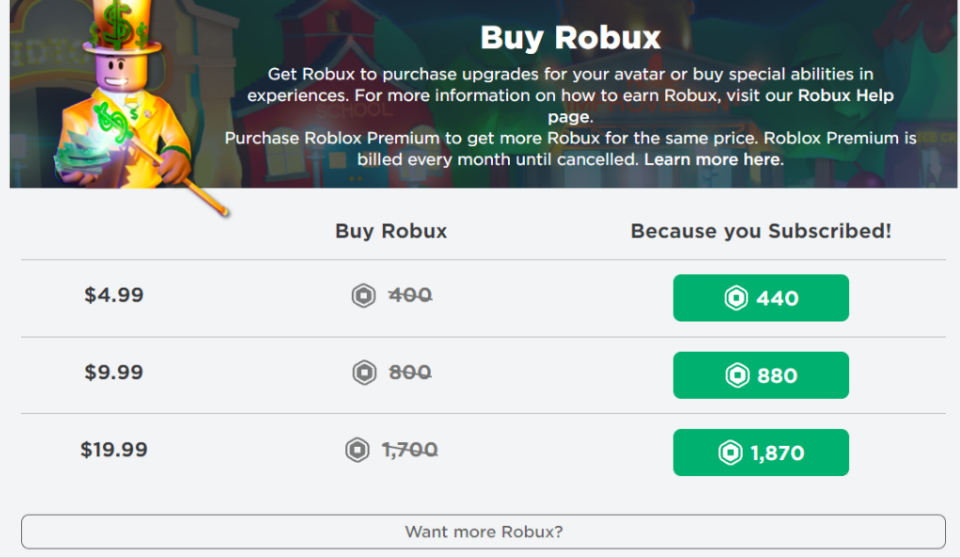Click the Robux coin icon in 880 button
This screenshot has width=960, height=558.
point(737,375)
